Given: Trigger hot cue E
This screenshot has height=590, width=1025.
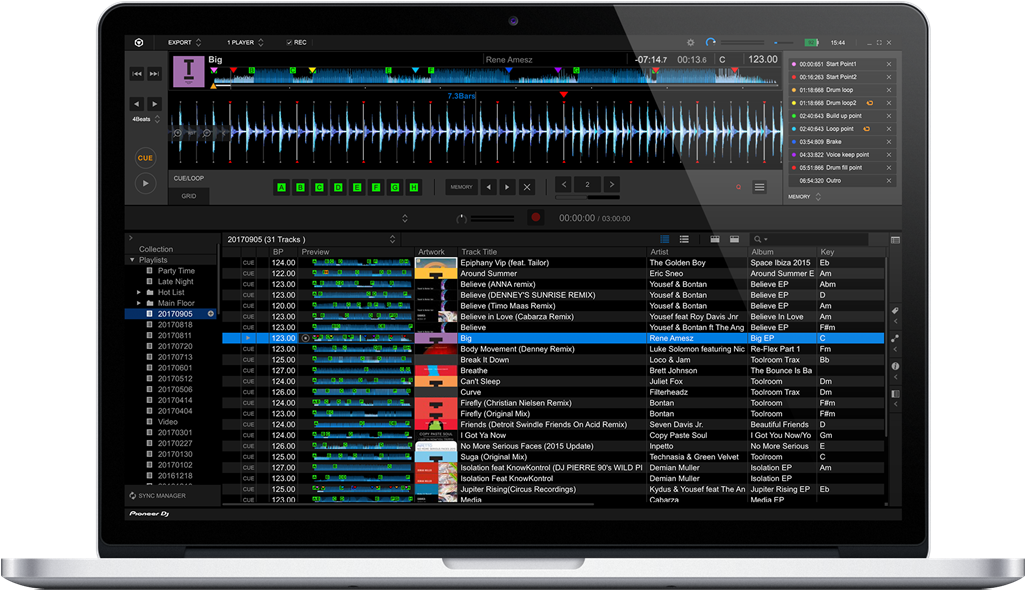Looking at the screenshot, I should point(357,188).
